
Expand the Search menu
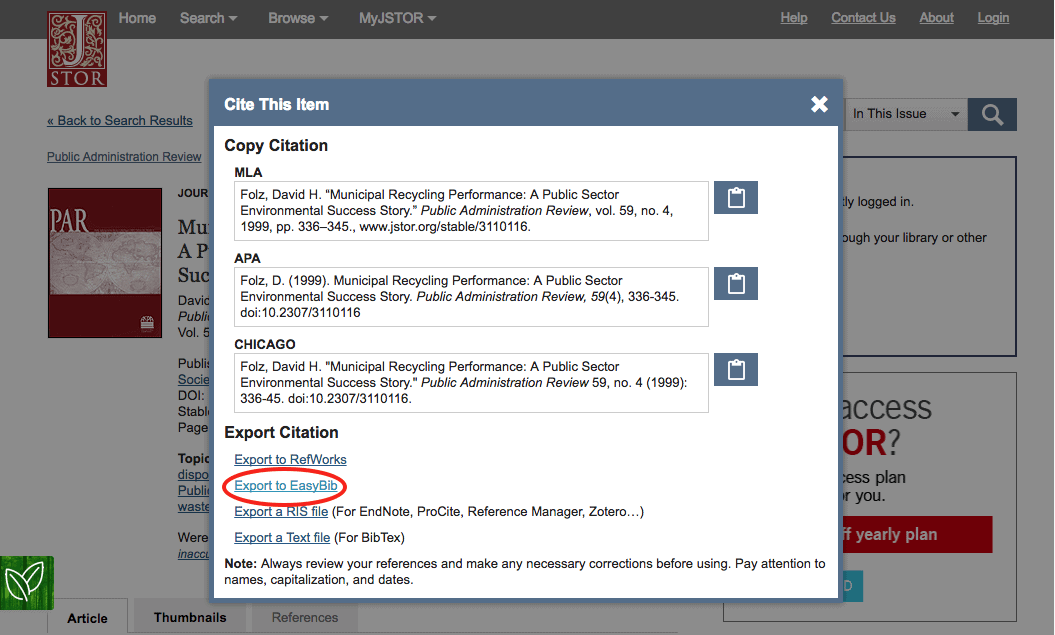(x=207, y=18)
